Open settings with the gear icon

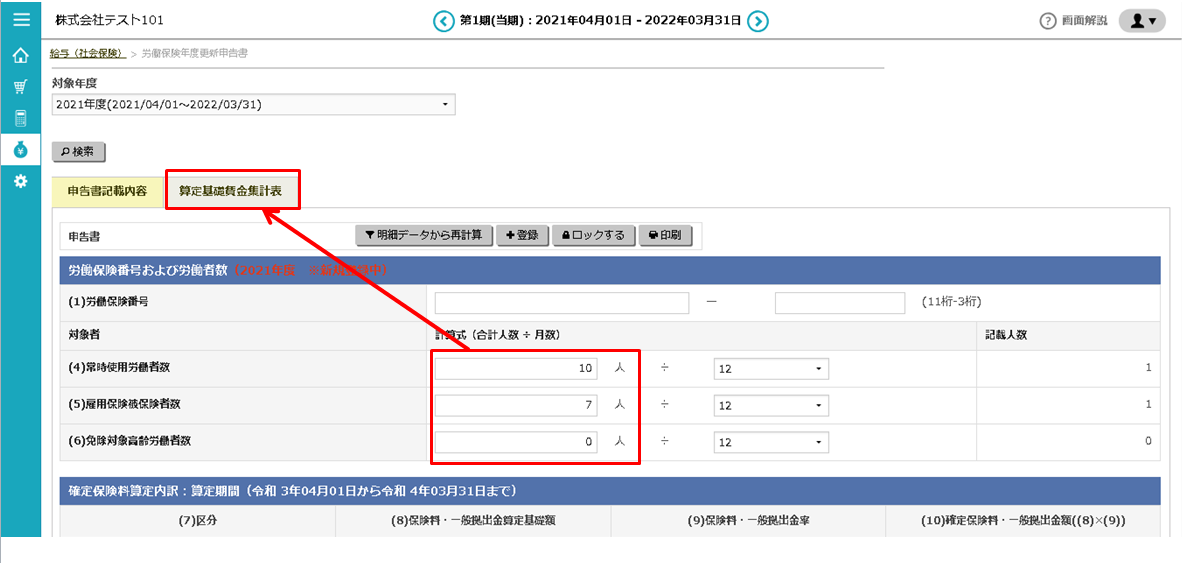coord(20,181)
